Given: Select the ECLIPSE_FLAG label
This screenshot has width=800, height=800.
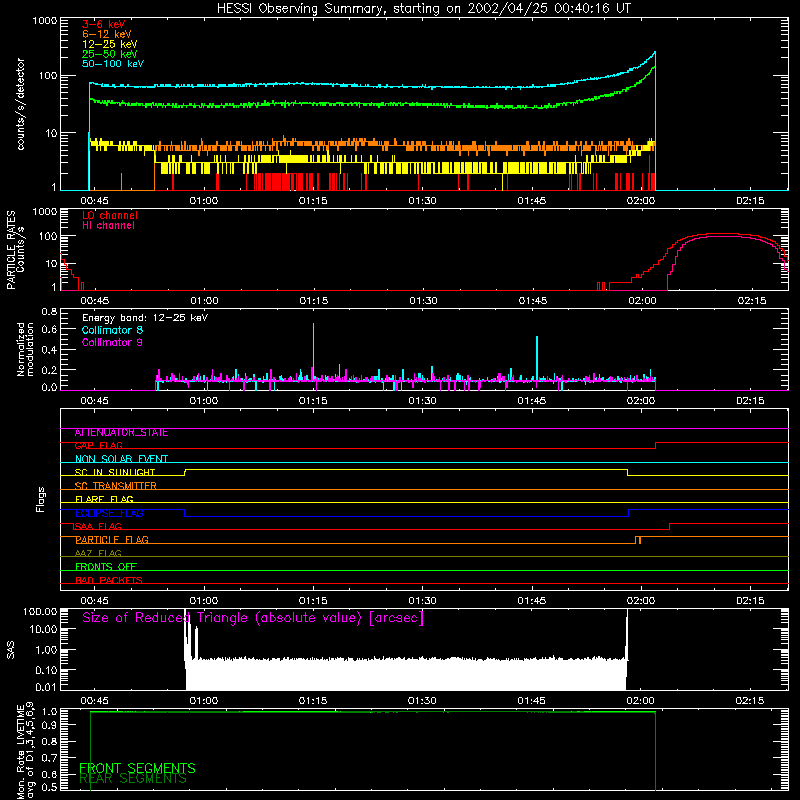Looking at the screenshot, I should pyautogui.click(x=109, y=513).
